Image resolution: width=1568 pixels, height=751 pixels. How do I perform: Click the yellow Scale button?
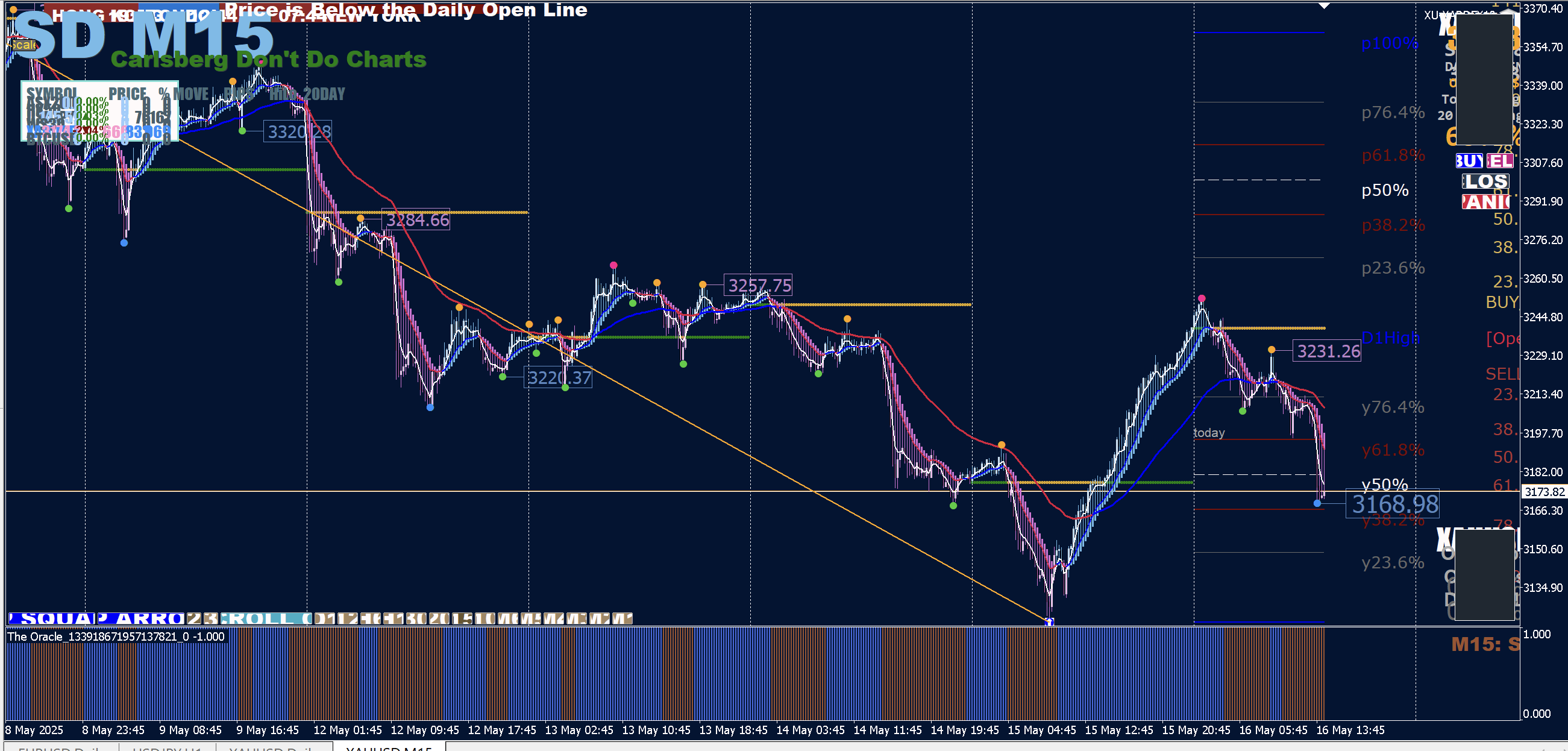(23, 45)
